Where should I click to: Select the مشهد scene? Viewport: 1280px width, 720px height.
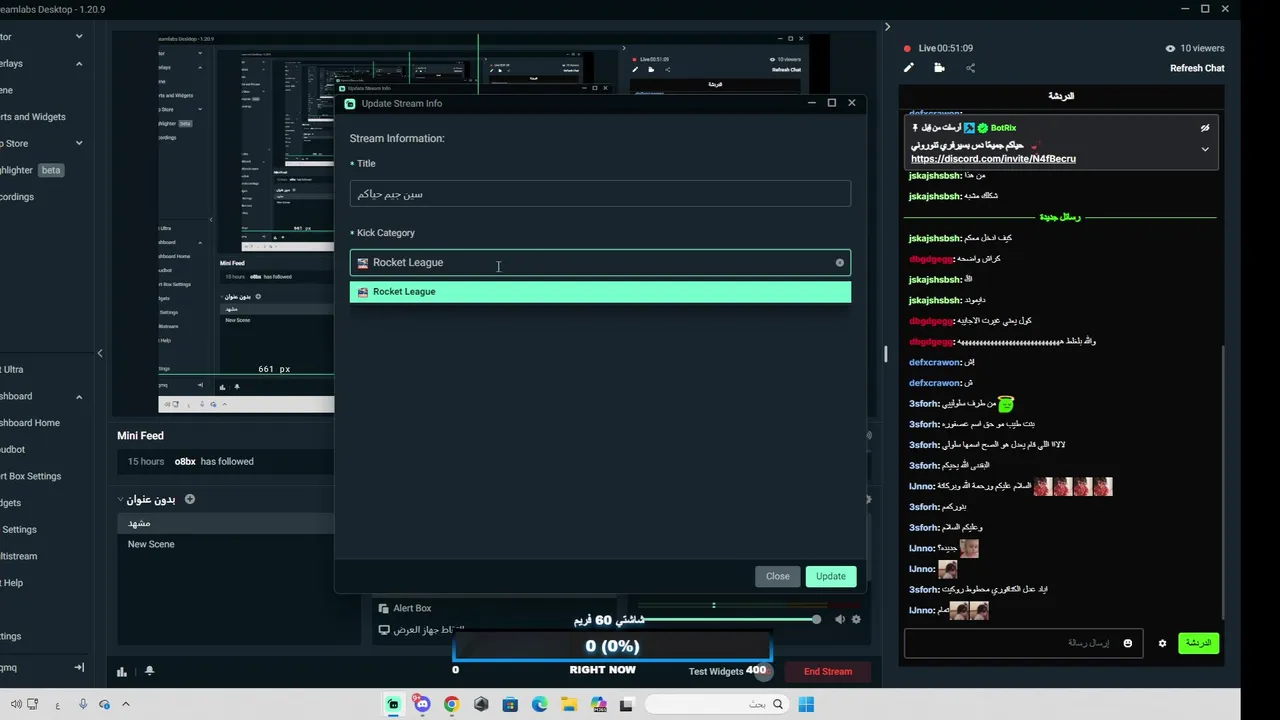tap(226, 523)
